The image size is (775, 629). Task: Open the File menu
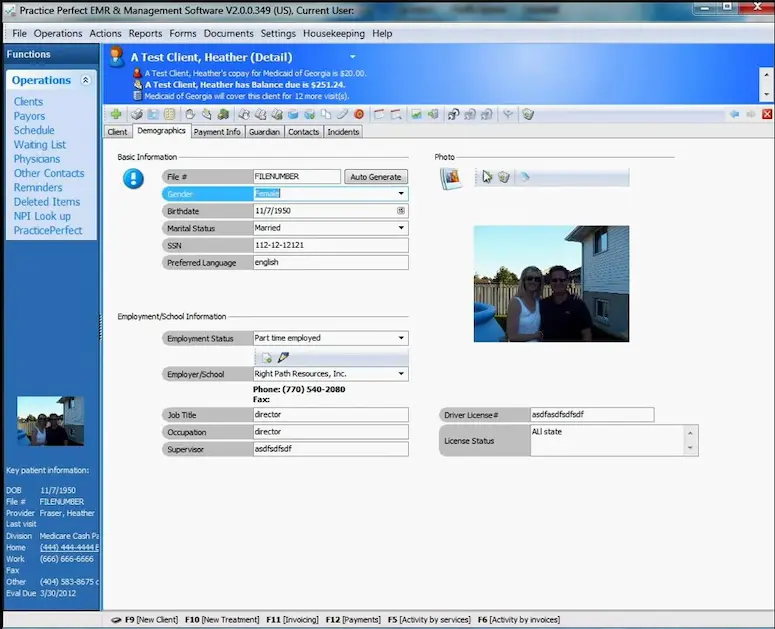pos(19,34)
